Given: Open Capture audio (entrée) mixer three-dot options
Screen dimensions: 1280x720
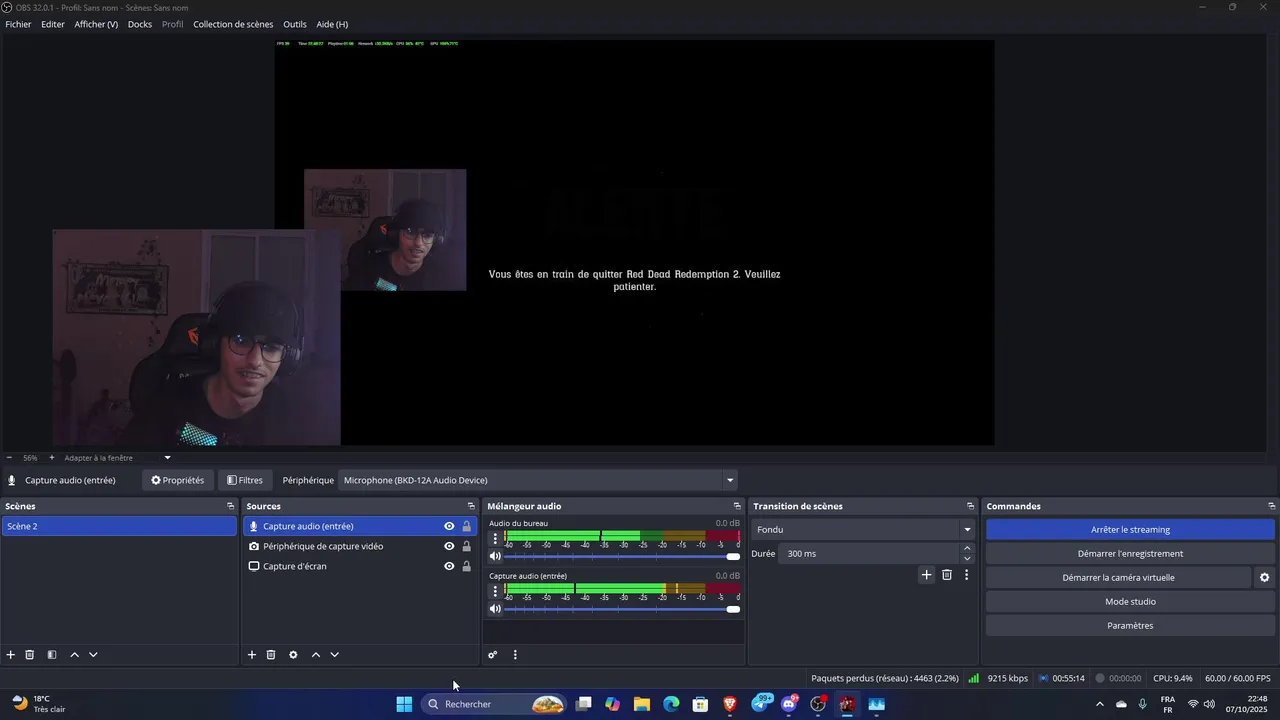Looking at the screenshot, I should point(495,591).
